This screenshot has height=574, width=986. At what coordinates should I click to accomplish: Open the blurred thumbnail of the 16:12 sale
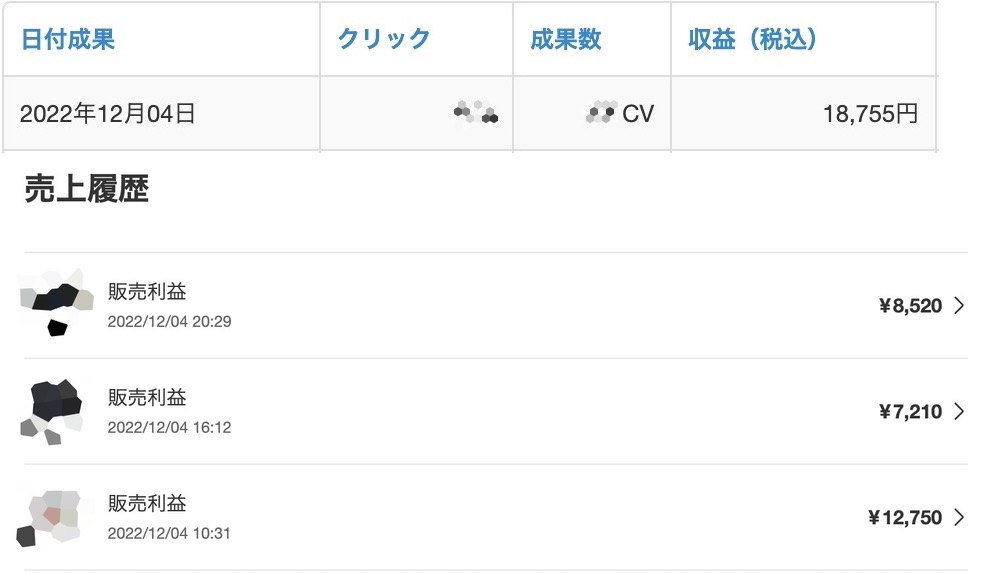click(x=53, y=411)
